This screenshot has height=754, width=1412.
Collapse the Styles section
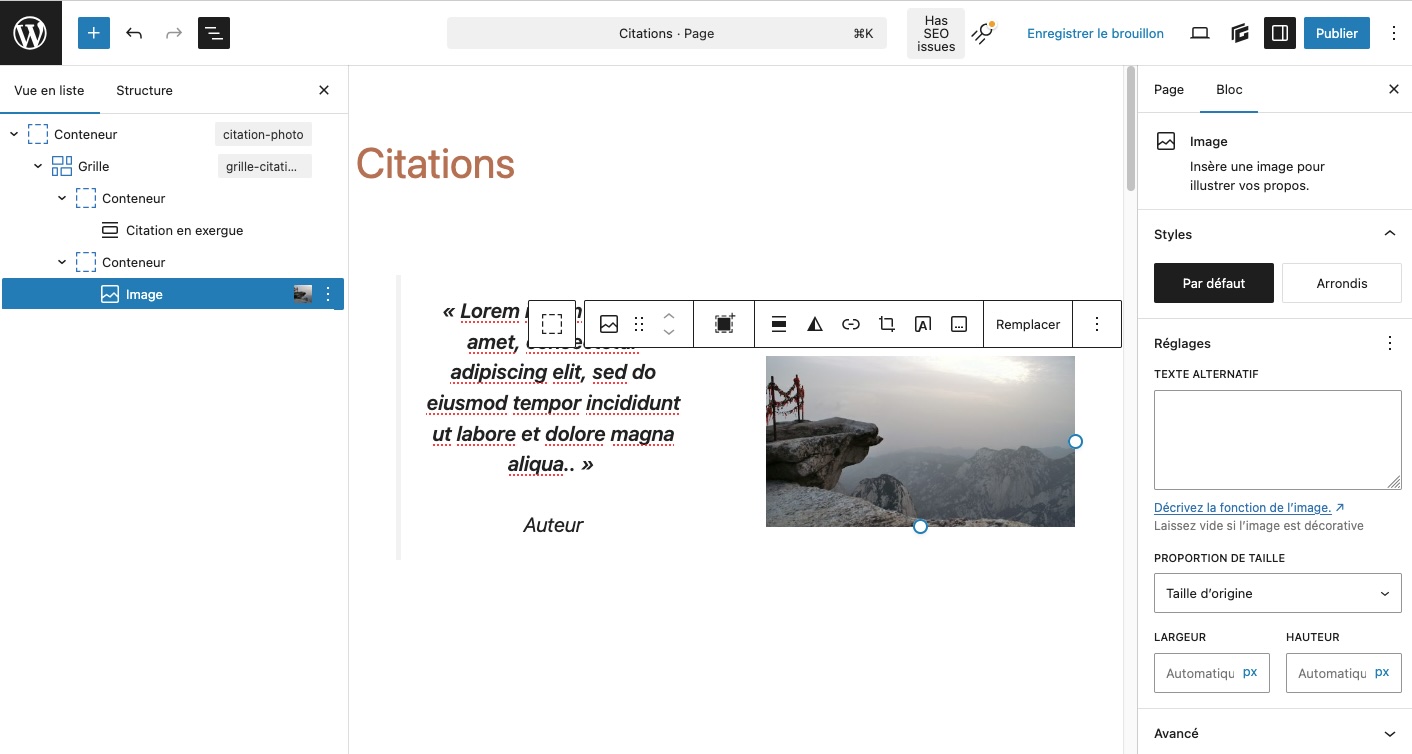tap(1389, 233)
